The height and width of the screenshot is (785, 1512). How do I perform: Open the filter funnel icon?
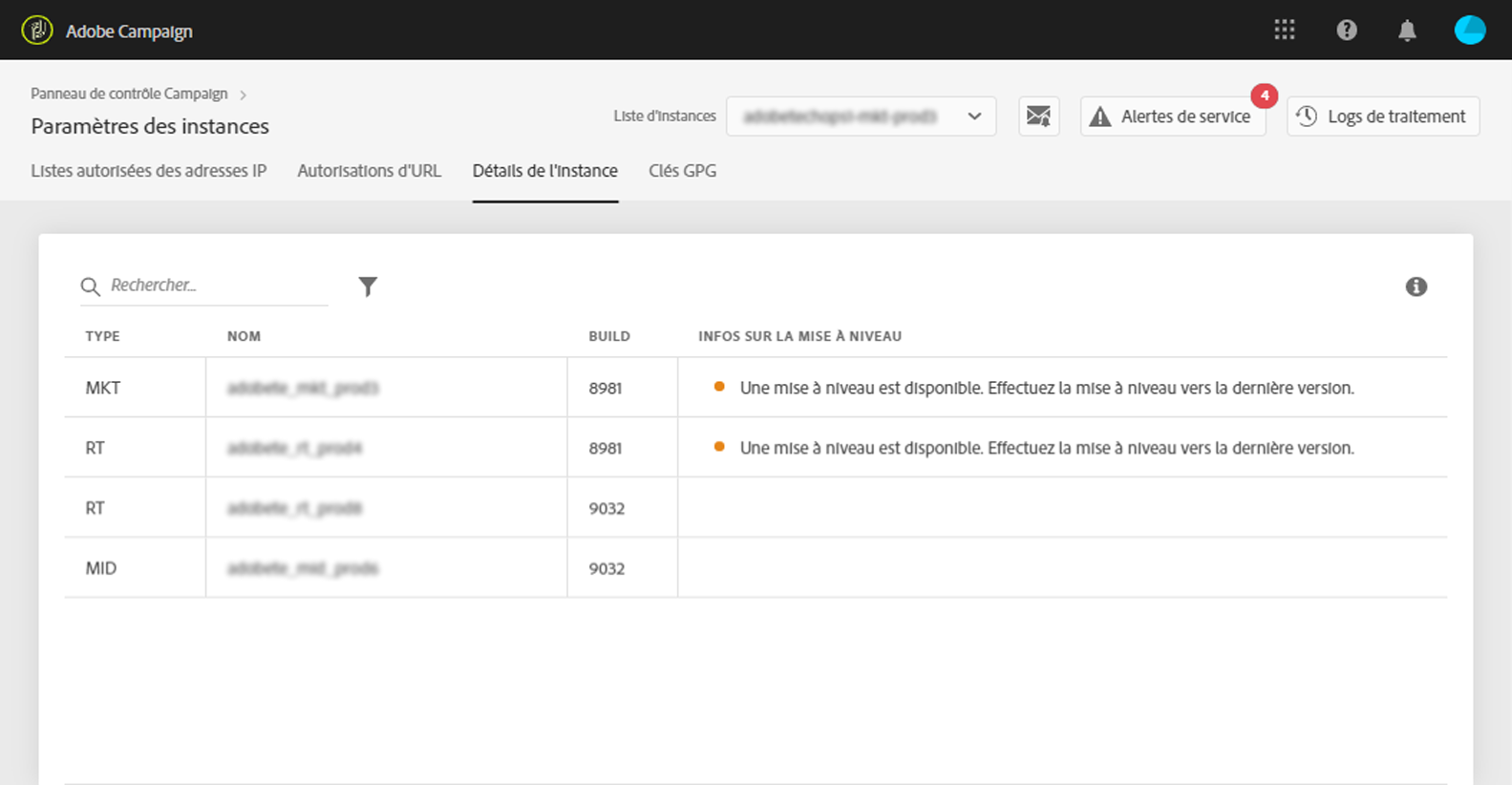[368, 286]
